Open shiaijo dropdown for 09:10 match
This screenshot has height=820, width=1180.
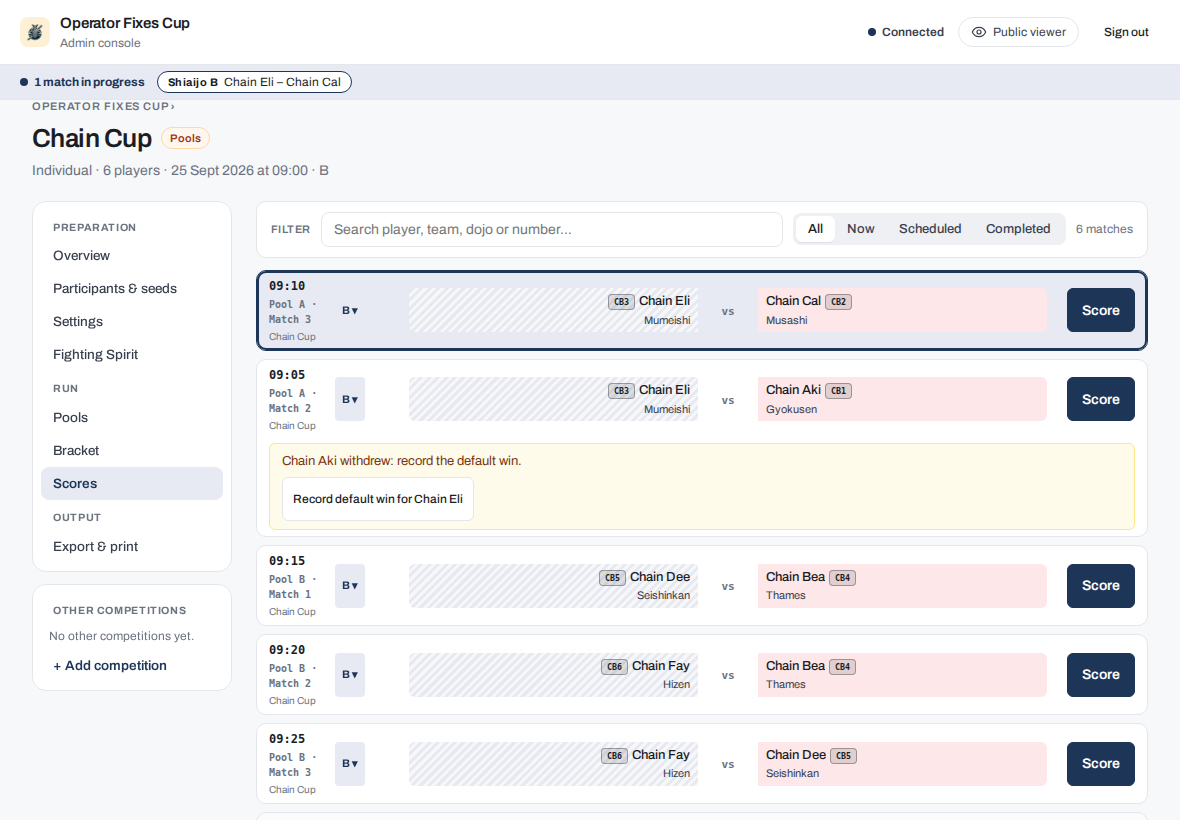point(350,311)
